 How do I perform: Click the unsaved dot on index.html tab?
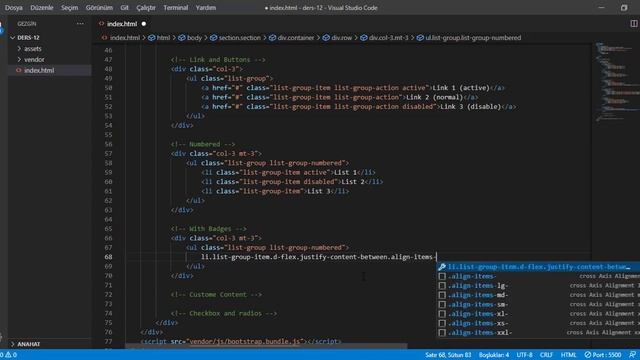144,24
